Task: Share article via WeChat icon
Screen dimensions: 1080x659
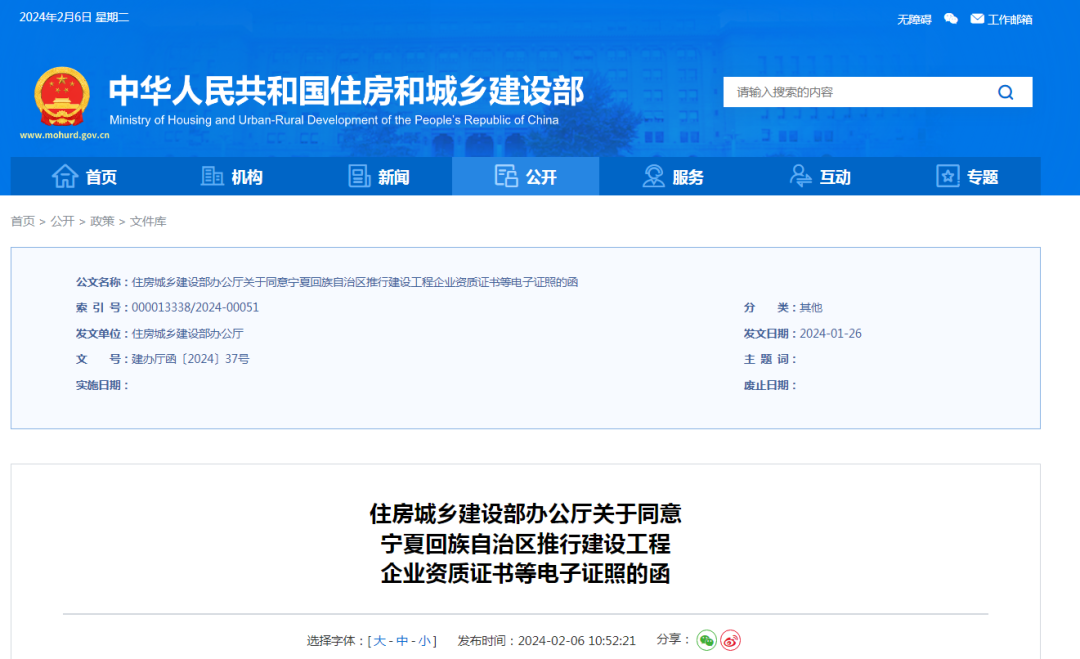Action: click(707, 640)
